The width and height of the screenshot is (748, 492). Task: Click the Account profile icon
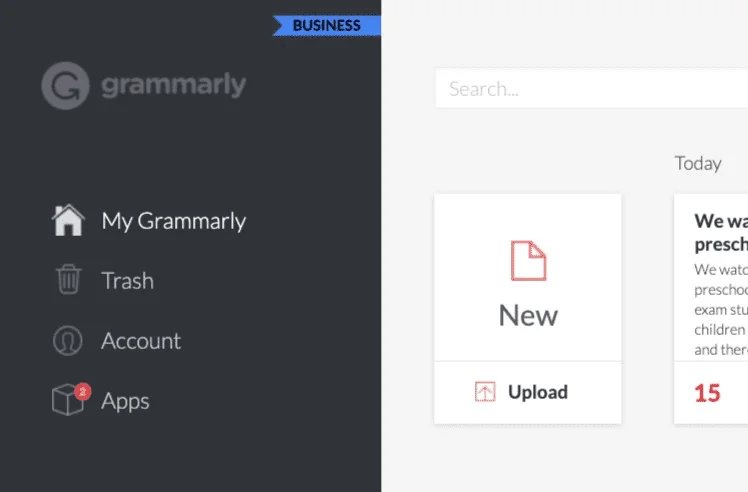[68, 341]
